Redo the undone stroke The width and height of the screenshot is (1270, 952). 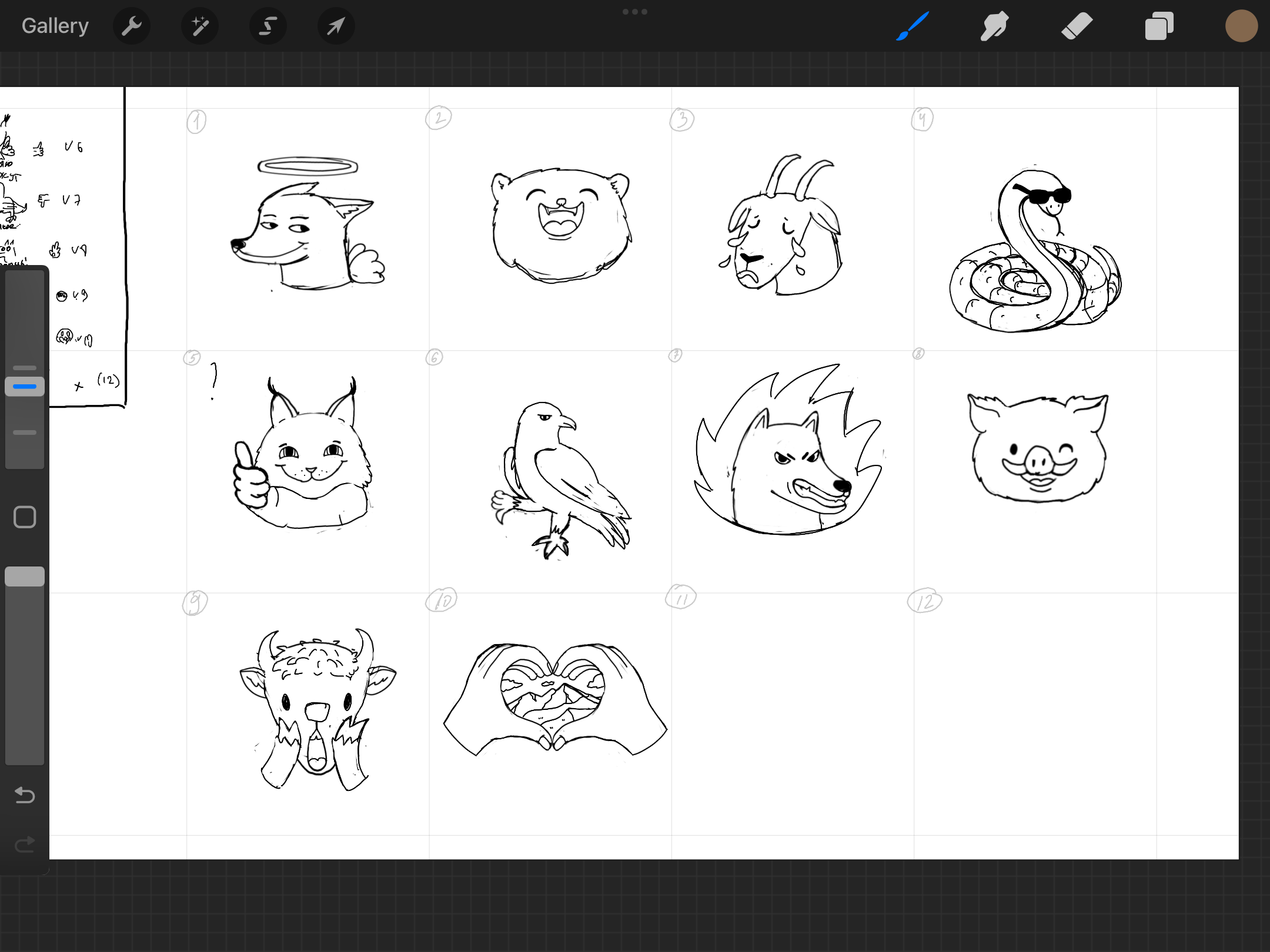click(x=25, y=844)
